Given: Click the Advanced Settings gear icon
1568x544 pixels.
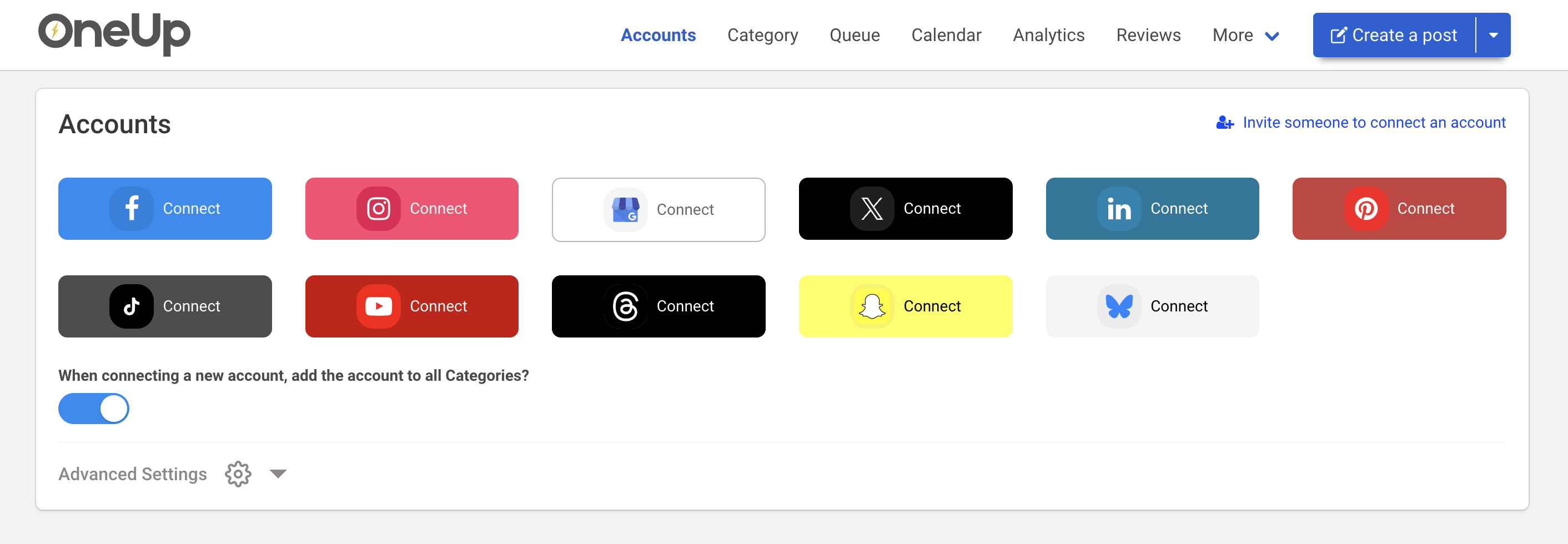Looking at the screenshot, I should 238,474.
